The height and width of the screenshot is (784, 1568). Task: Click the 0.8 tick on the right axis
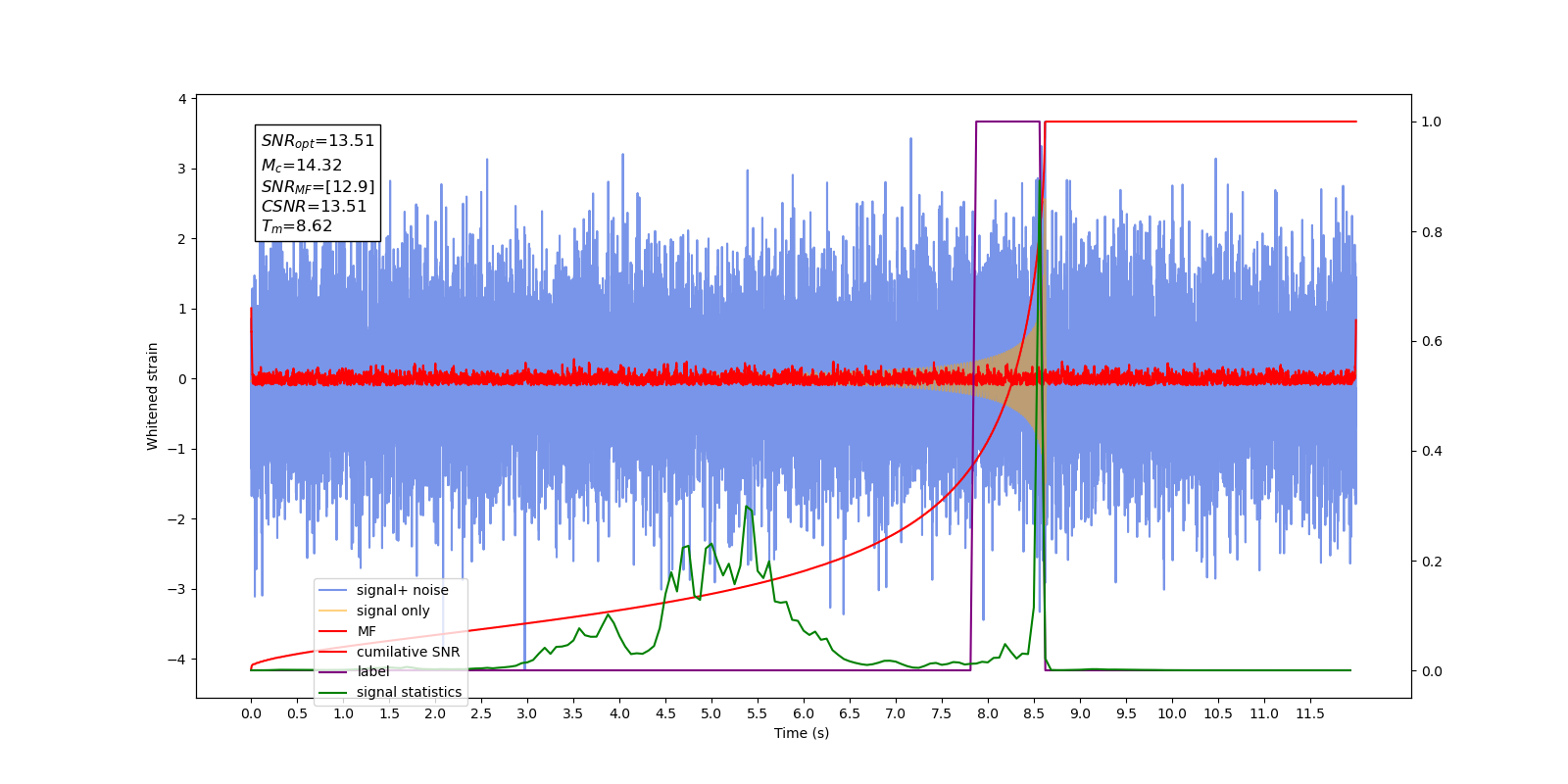(1432, 232)
